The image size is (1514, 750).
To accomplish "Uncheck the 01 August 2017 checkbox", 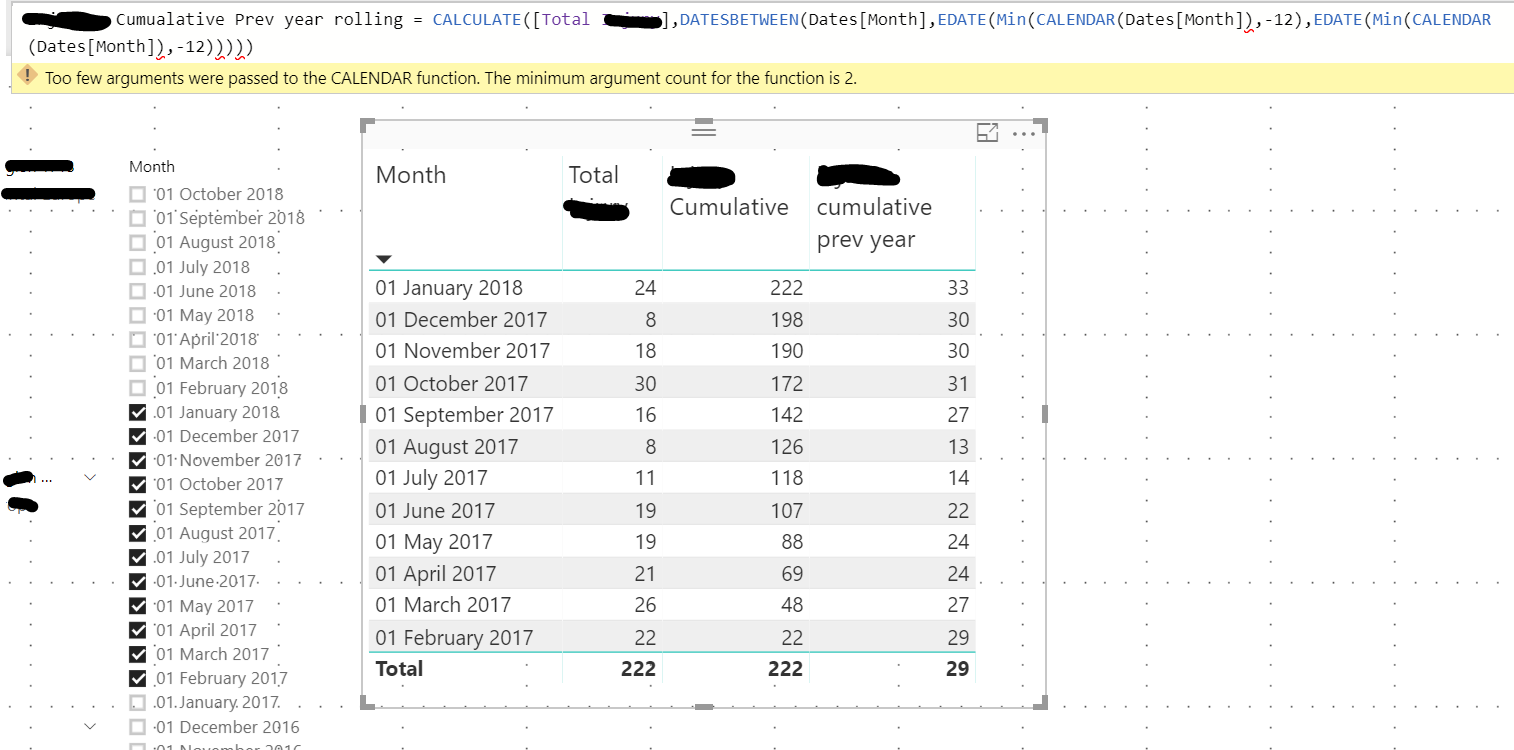I will point(138,533).
